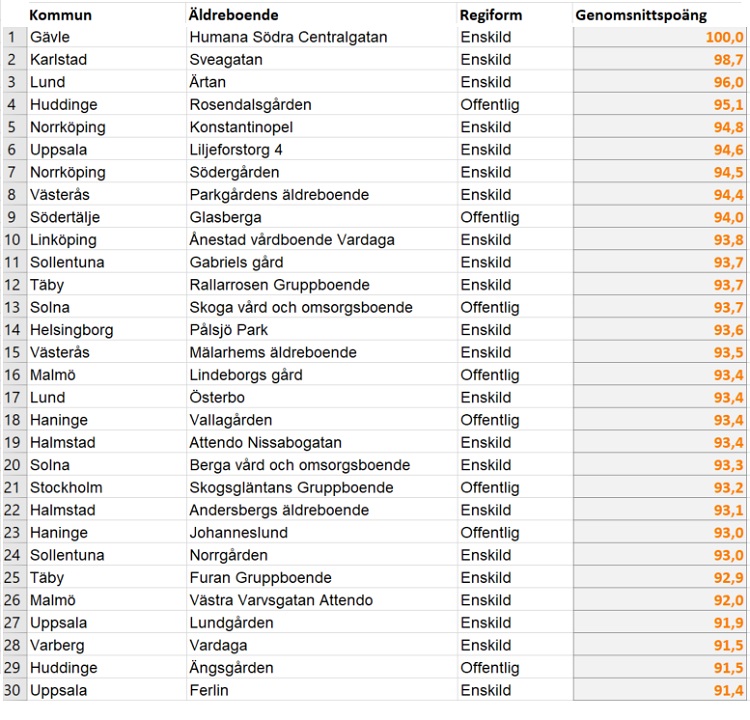This screenshot has width=750, height=720.
Task: Click the Äldreboende column header
Action: (233, 15)
